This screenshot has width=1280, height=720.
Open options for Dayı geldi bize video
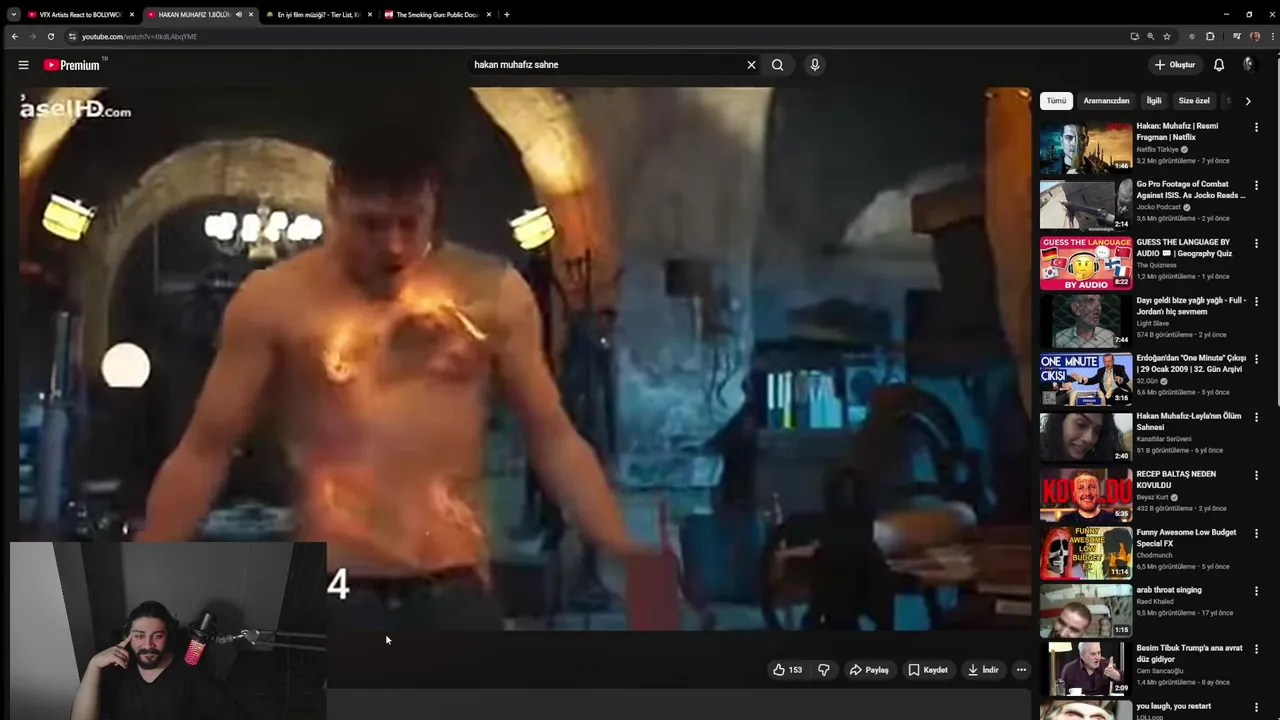tap(1257, 301)
